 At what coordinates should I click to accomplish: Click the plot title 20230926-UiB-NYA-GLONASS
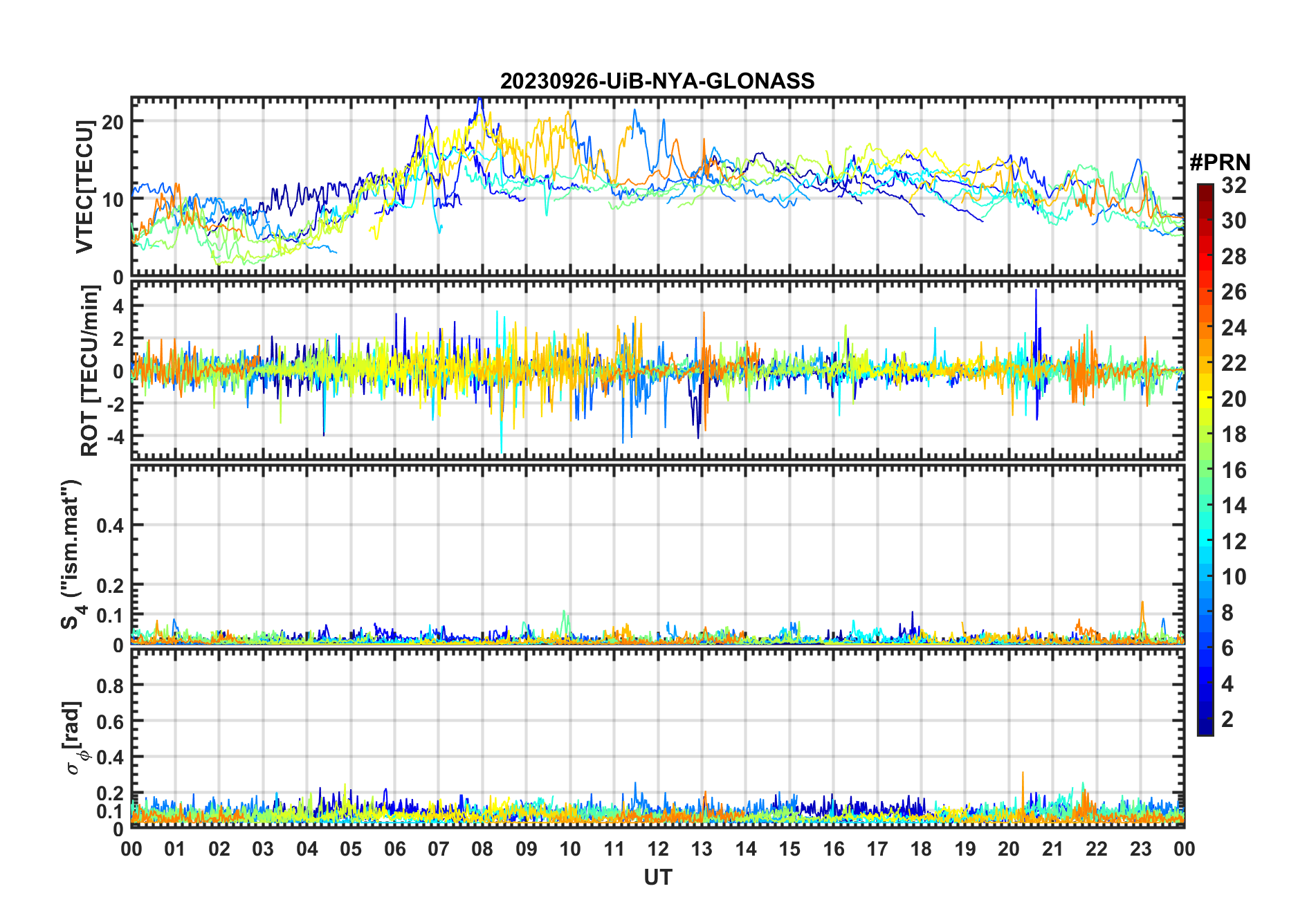tap(657, 82)
